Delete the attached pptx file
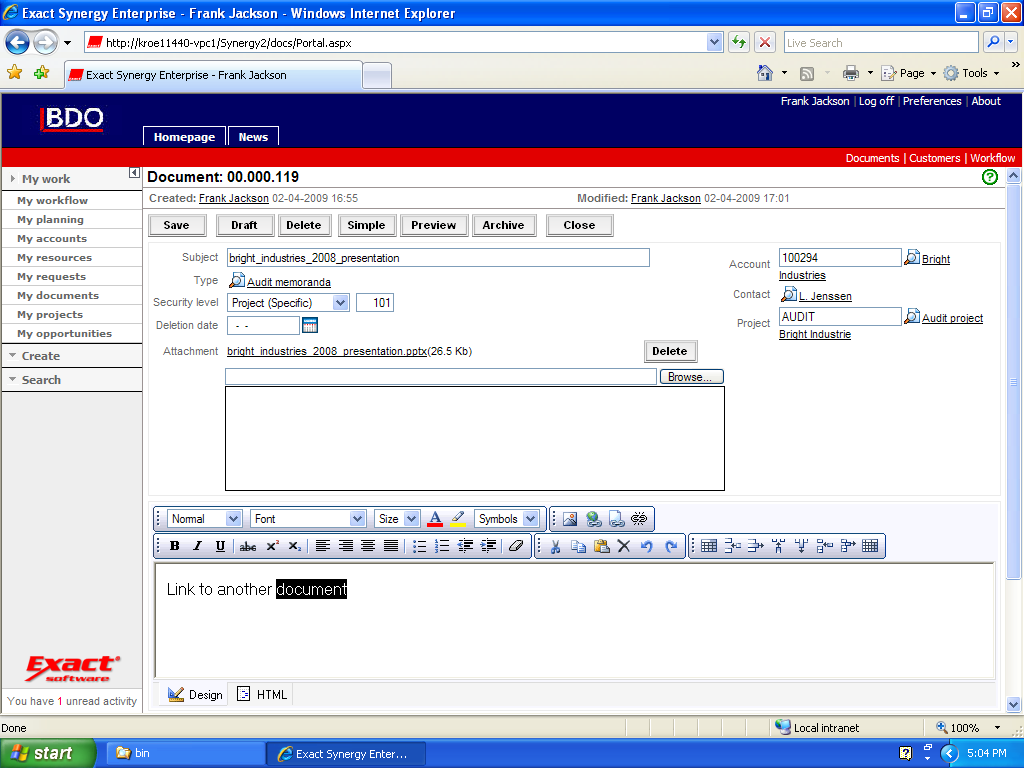The image size is (1024, 768). click(x=670, y=351)
